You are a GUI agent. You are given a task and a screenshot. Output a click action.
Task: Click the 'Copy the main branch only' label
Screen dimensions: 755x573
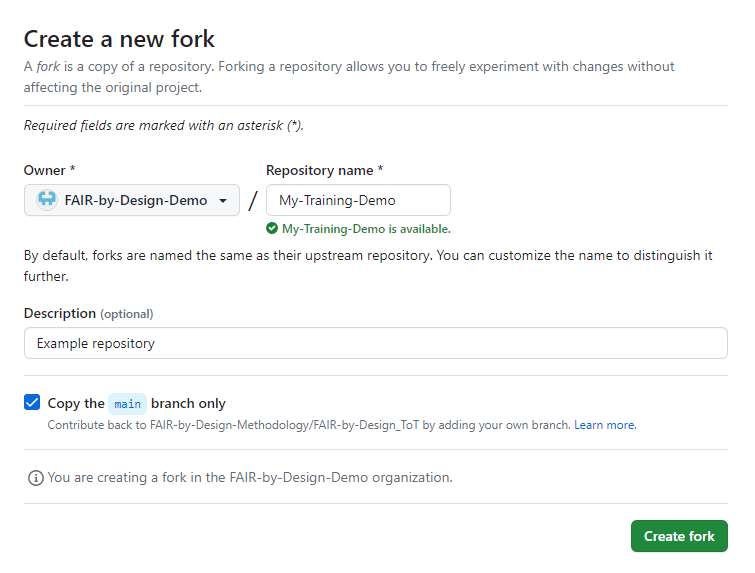point(137,404)
